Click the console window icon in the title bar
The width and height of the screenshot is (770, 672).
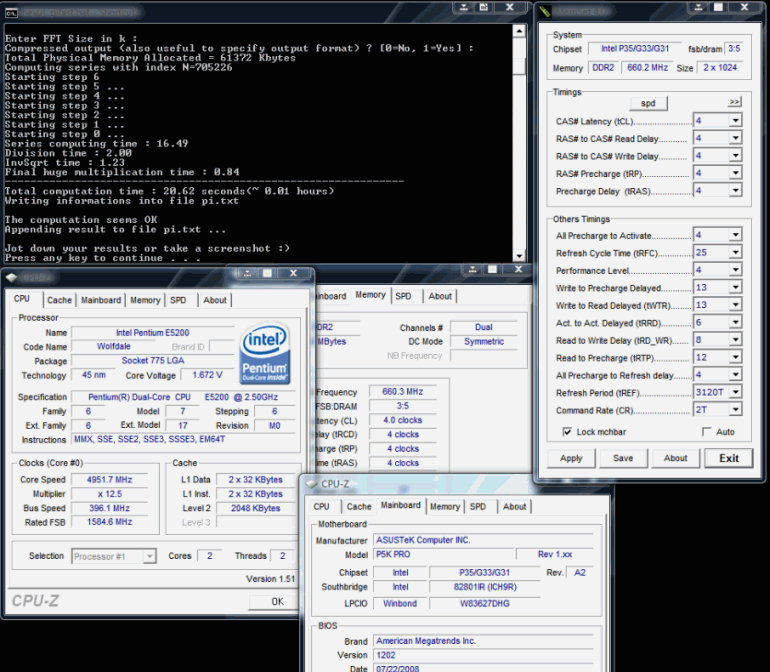[11, 13]
